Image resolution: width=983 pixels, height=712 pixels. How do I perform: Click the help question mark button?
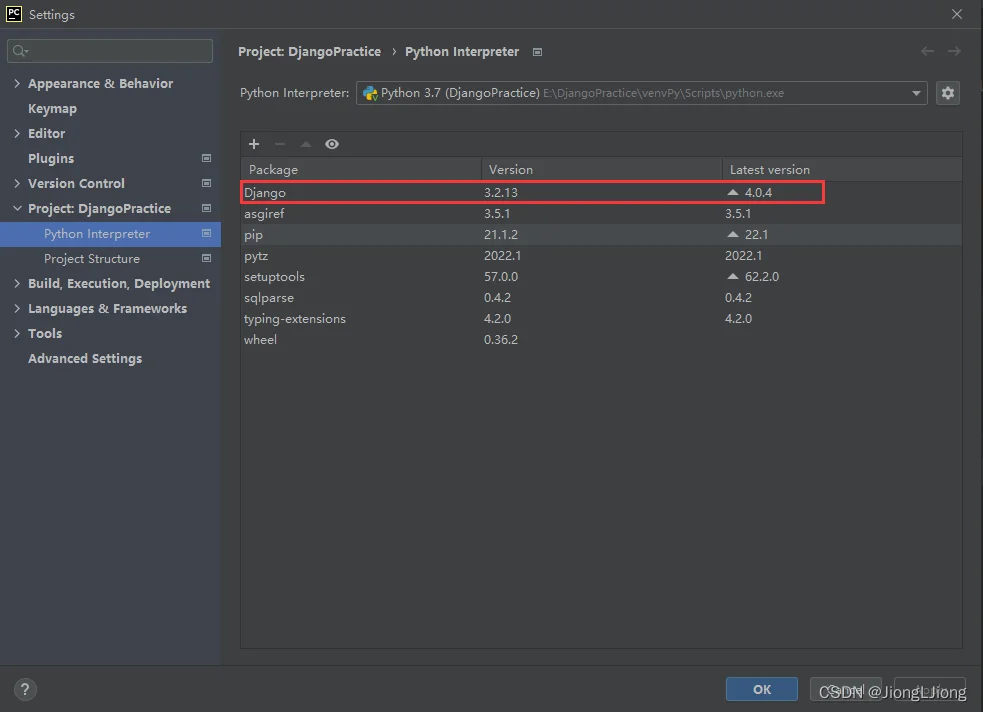point(25,689)
